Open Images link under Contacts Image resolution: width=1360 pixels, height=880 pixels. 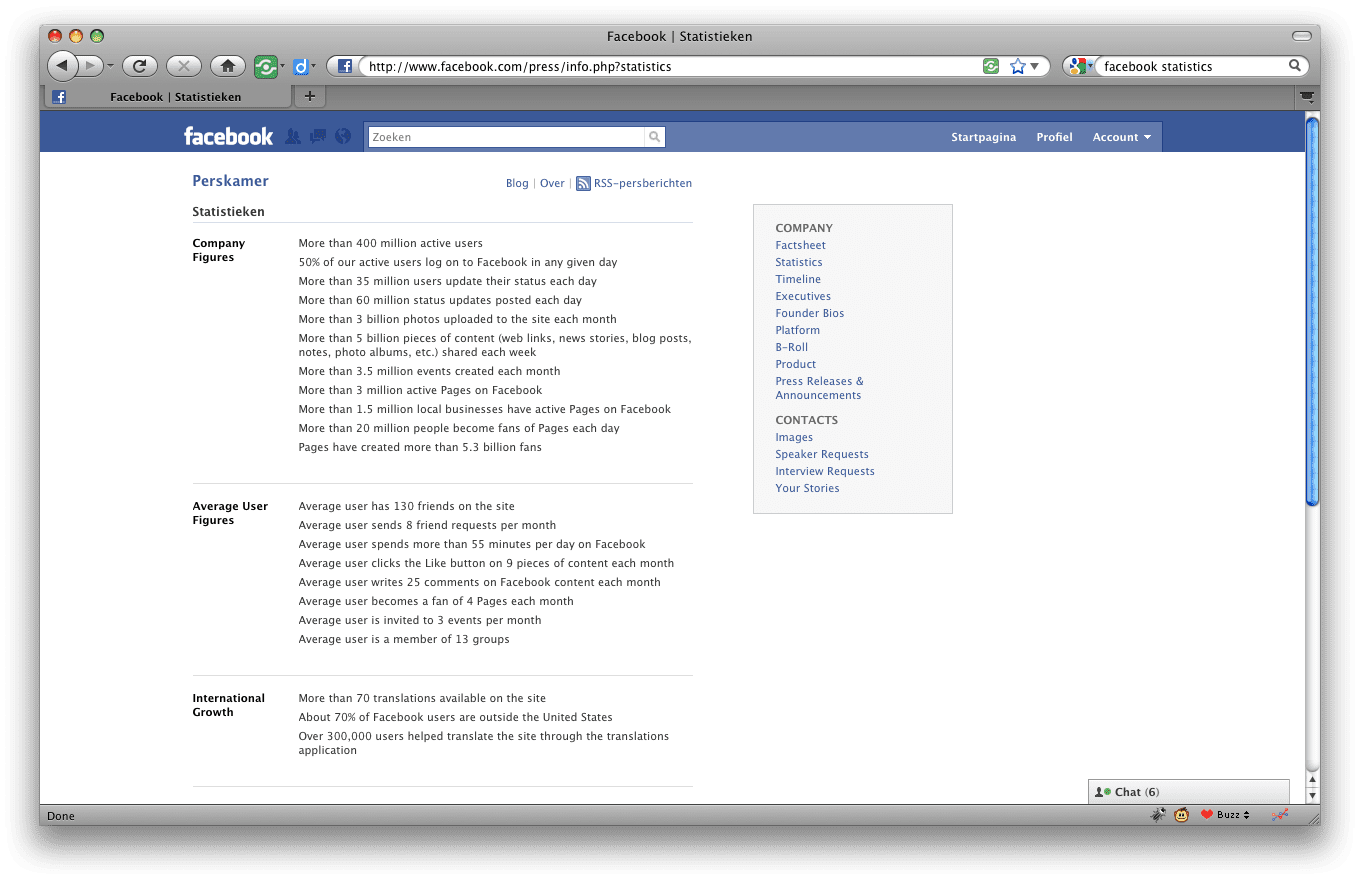794,437
